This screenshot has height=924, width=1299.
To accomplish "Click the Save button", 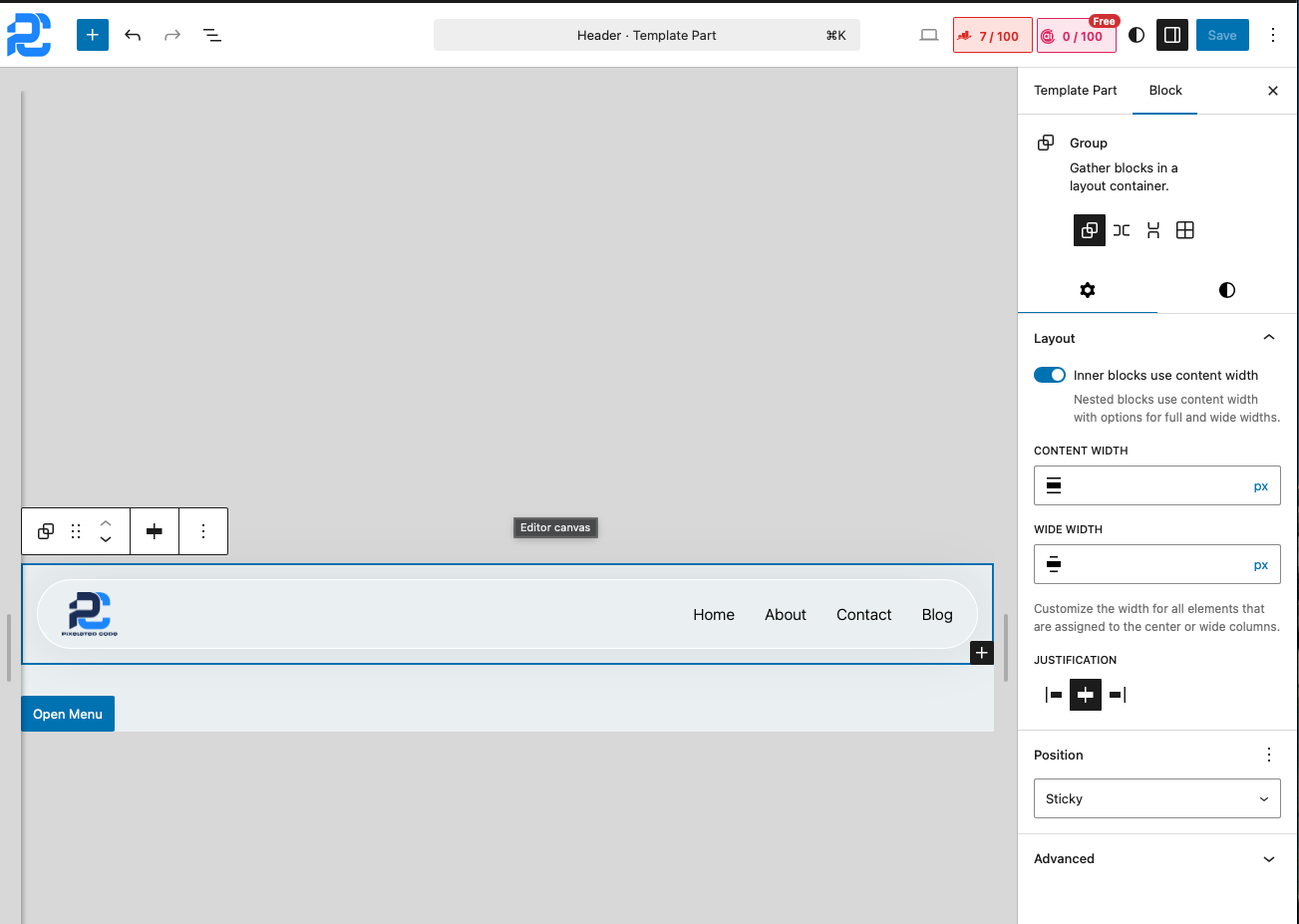I will [1222, 35].
